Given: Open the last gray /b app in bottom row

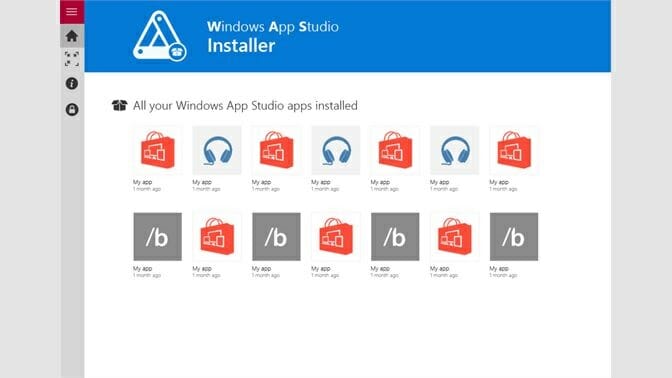Looking at the screenshot, I should (x=514, y=237).
